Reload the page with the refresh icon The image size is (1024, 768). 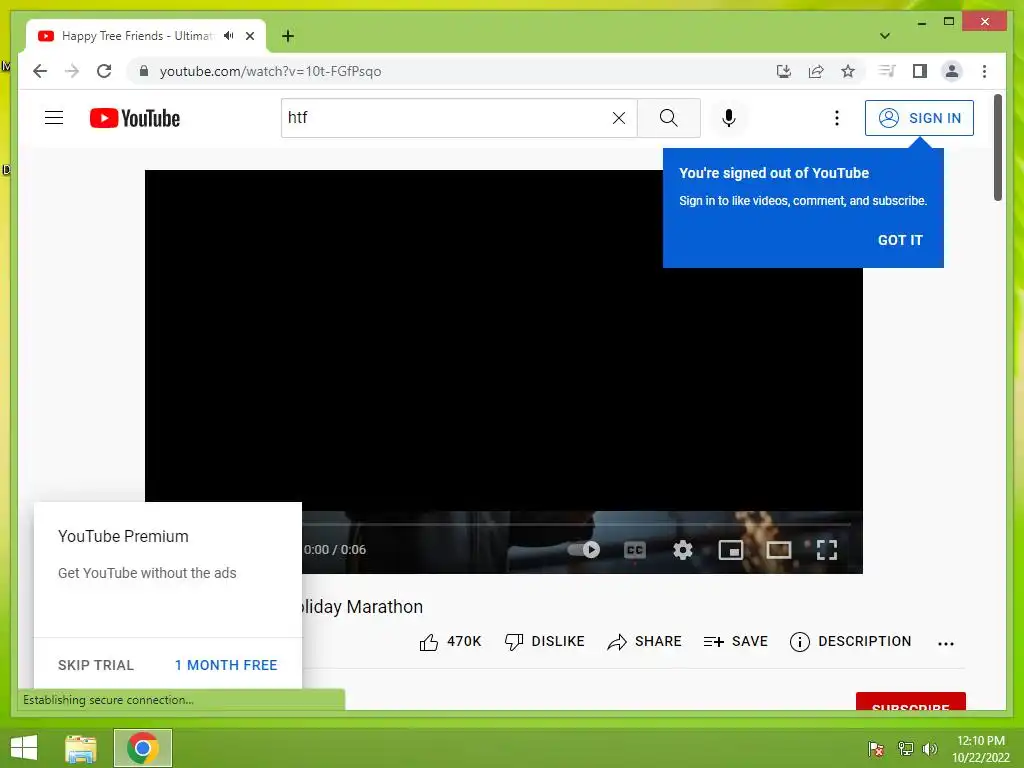click(104, 71)
